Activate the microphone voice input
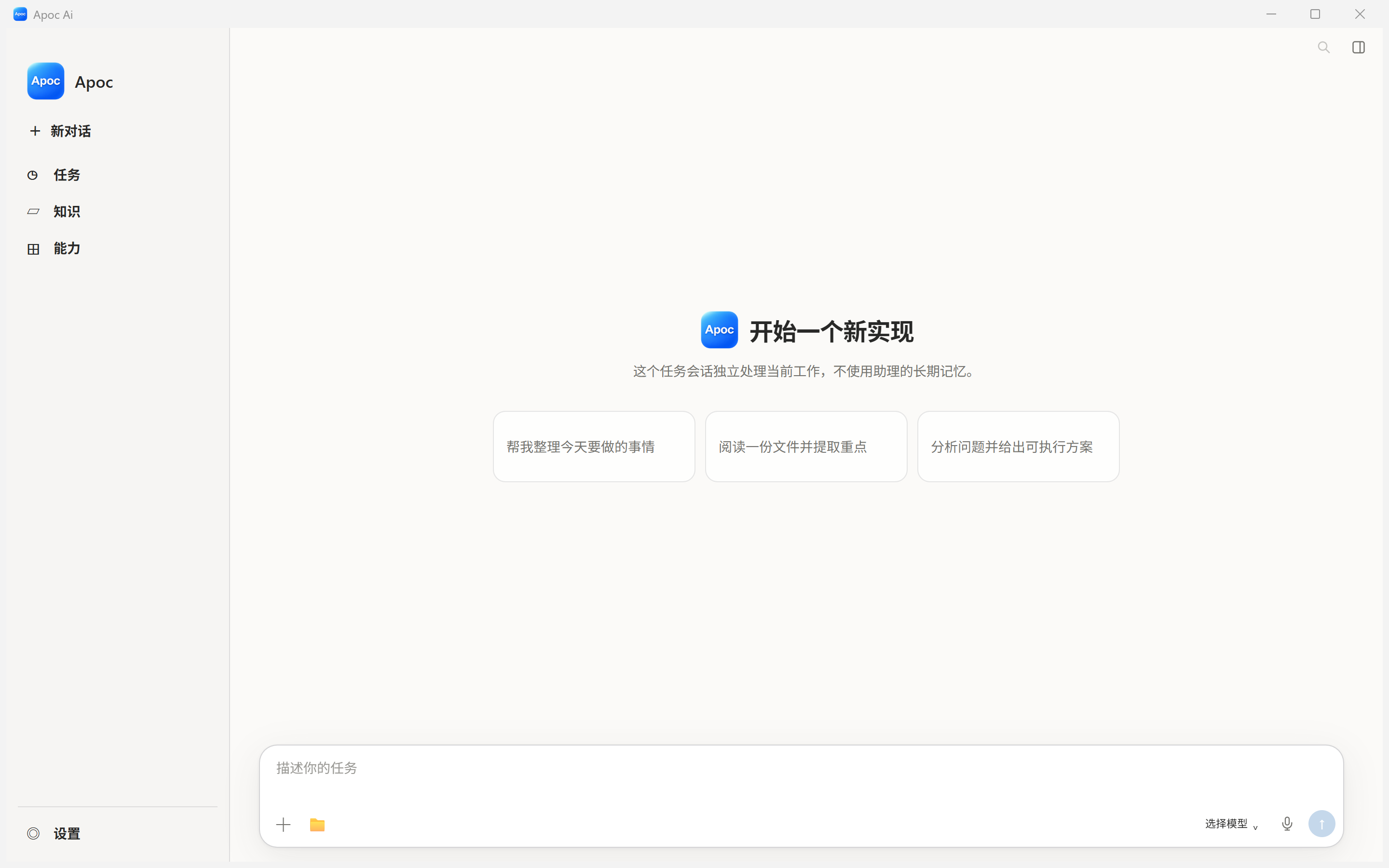The height and width of the screenshot is (868, 1389). click(1287, 825)
